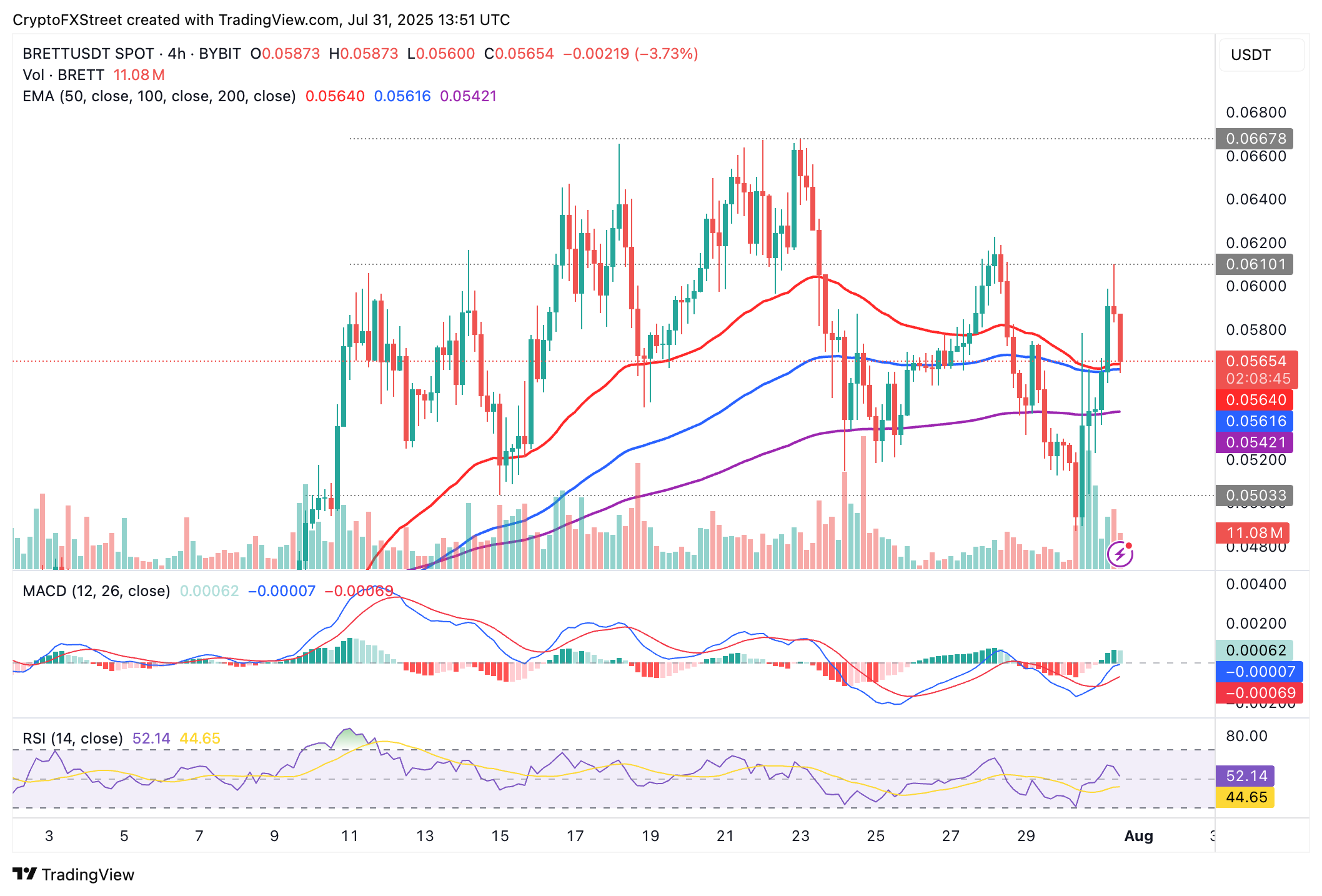The height and width of the screenshot is (896, 1322).
Task: Click the 11.08 M volume axis label
Action: (x=1254, y=533)
